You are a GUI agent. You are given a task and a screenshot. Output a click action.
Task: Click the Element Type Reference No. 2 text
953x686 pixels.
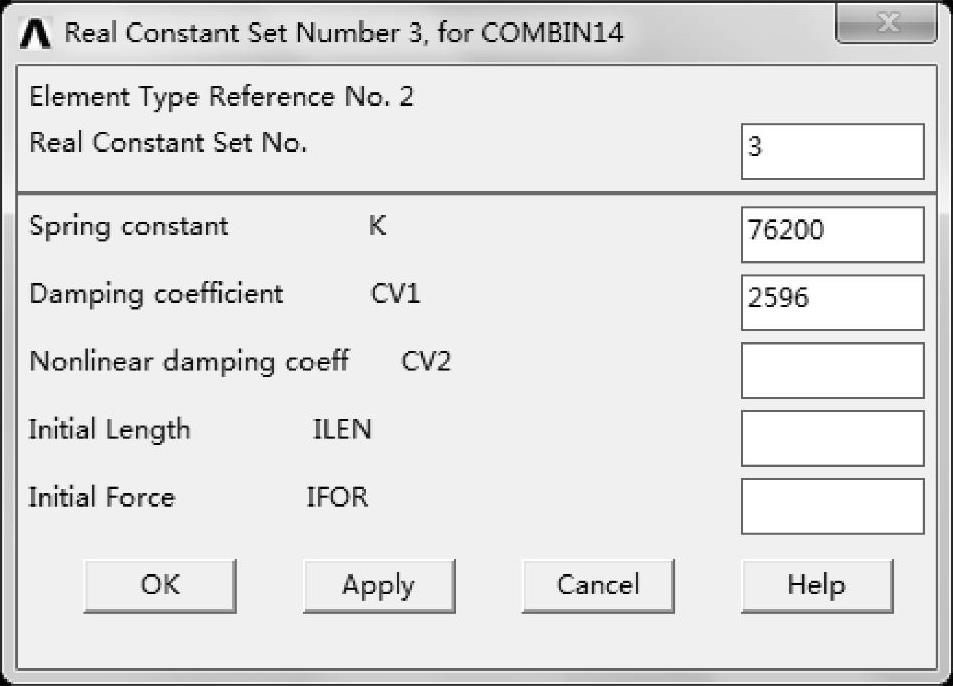coord(221,97)
